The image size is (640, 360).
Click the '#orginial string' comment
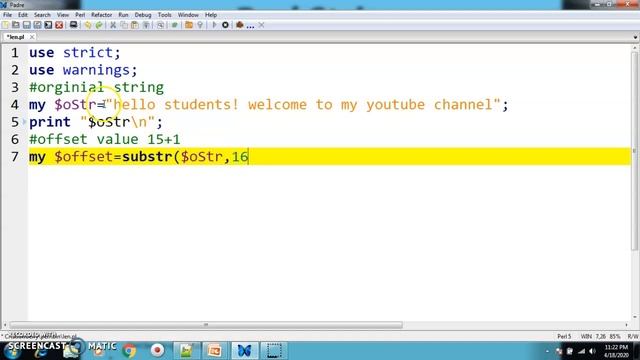point(96,87)
